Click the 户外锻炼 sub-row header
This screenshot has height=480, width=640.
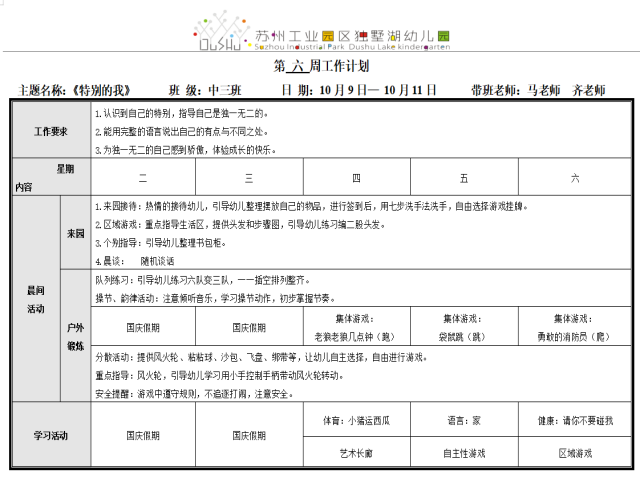(x=75, y=336)
